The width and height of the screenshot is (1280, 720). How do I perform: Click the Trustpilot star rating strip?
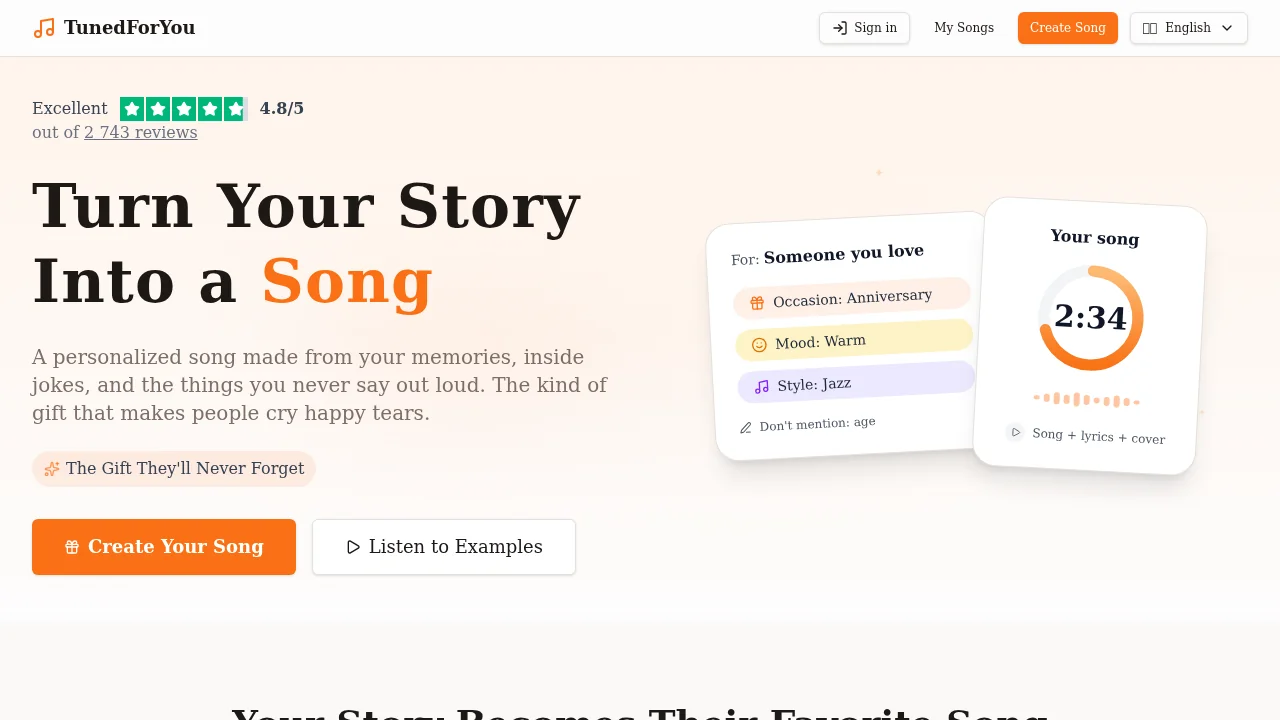click(183, 108)
